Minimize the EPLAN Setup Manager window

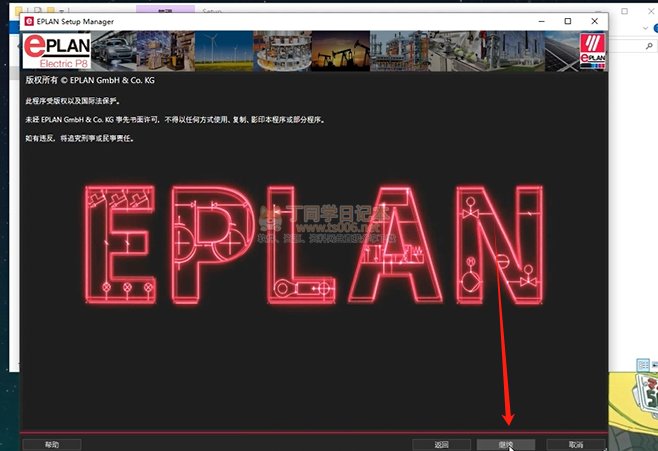542,21
